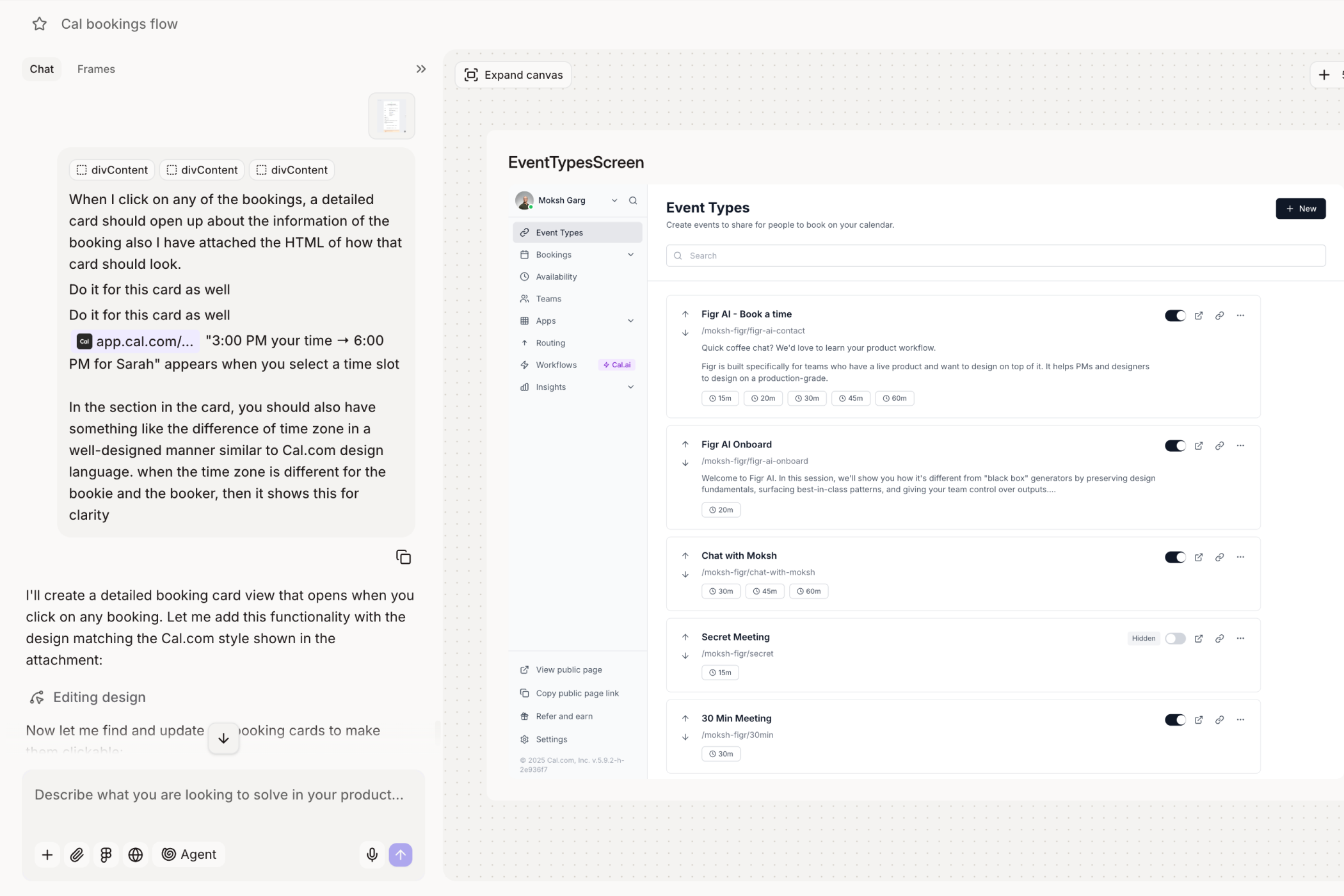
Task: Enable the hidden Secret Meeting toggle
Action: [1175, 638]
